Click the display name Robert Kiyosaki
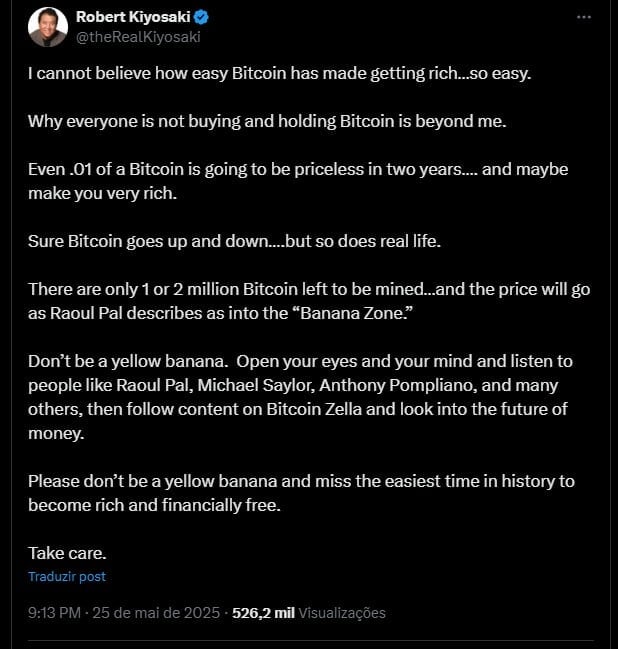 point(133,17)
